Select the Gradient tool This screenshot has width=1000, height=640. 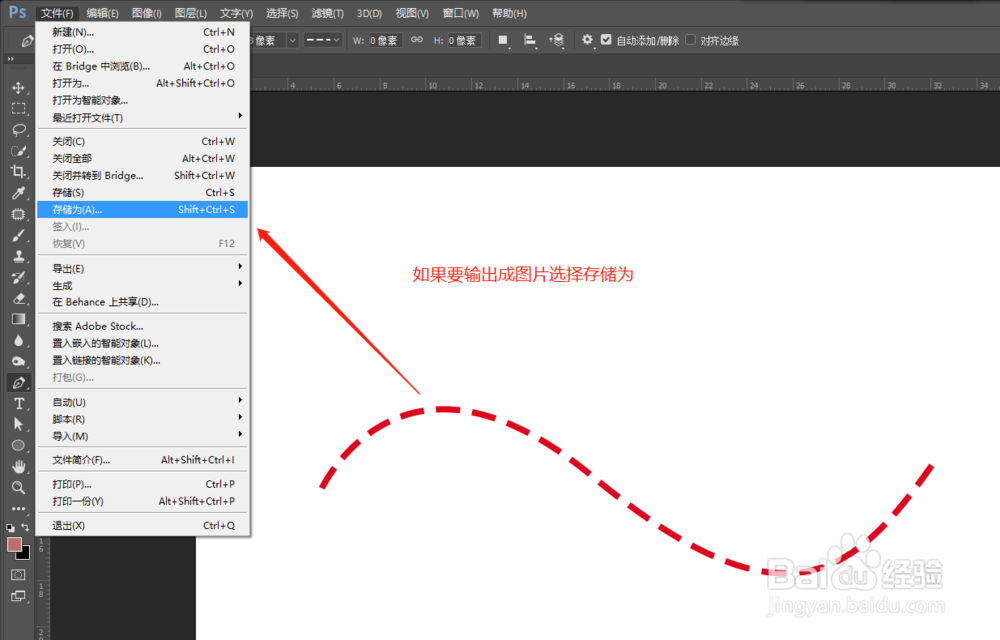(18, 319)
